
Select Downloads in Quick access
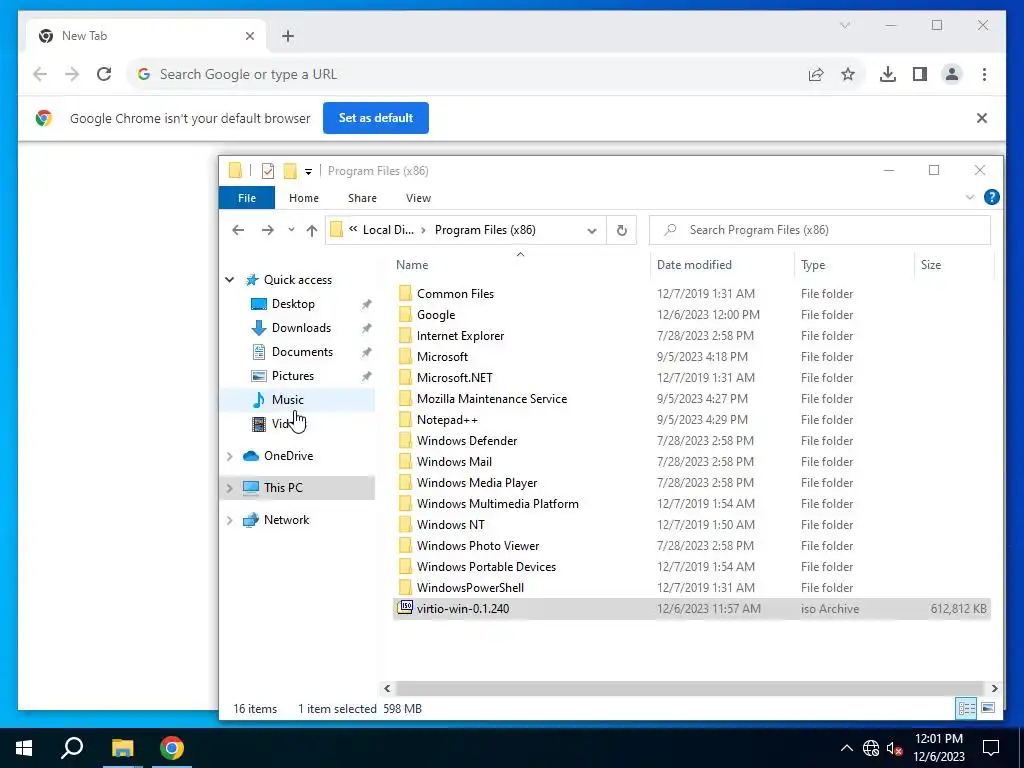tap(301, 328)
